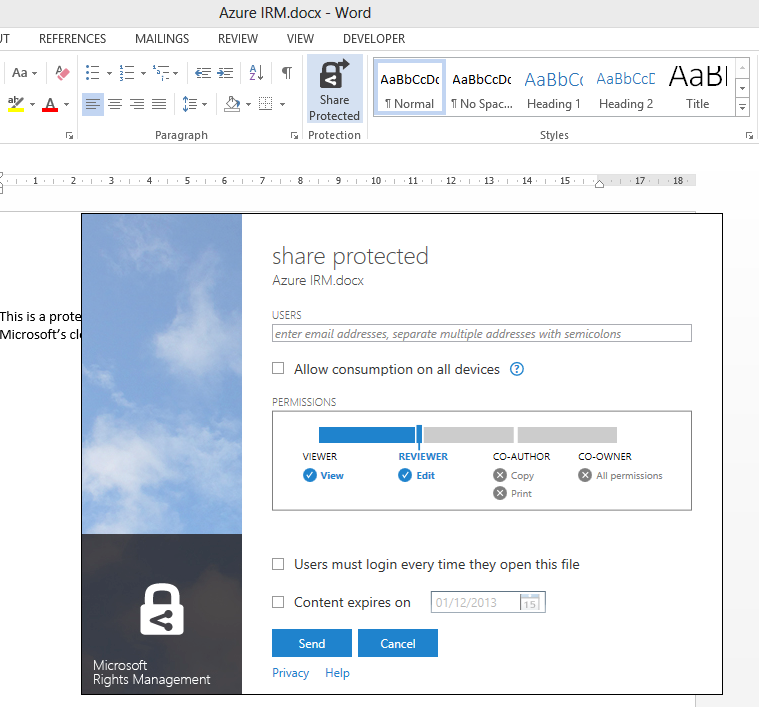
Task: Click the Copy permission X icon
Action: tap(500, 475)
